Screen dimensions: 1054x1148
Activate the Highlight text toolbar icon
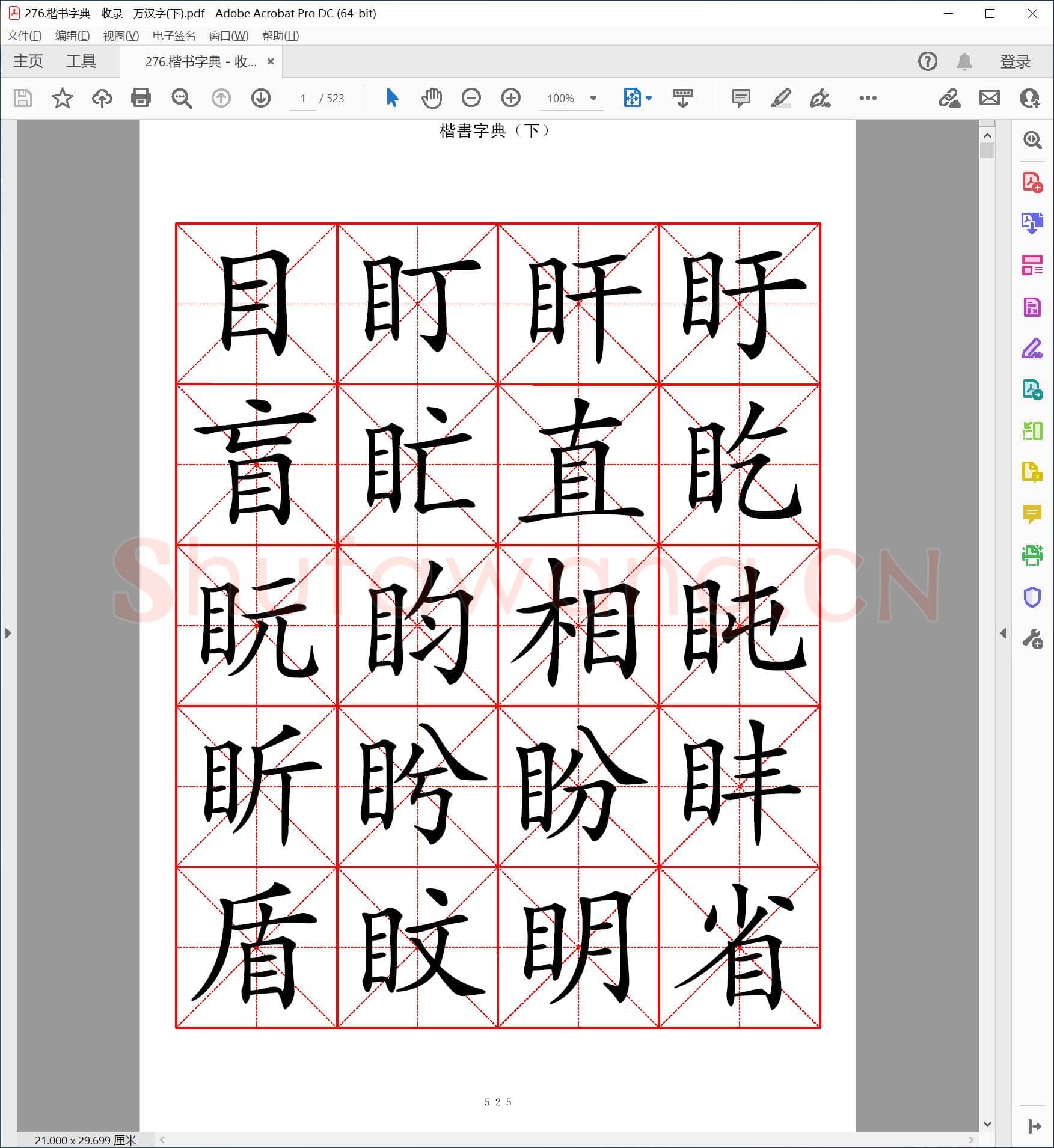[x=781, y=98]
